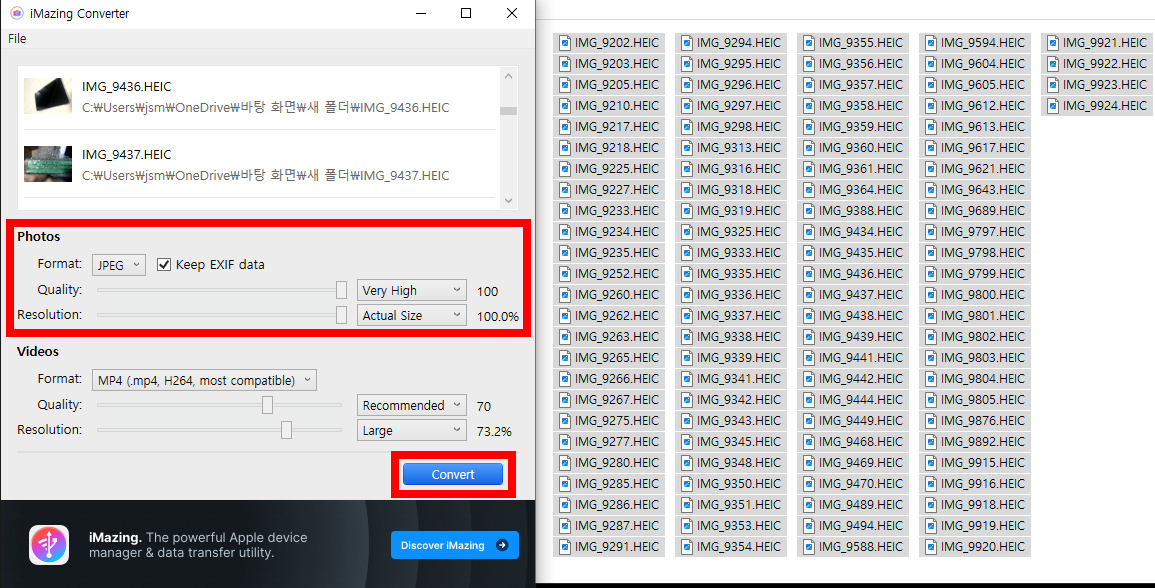Click the Videos Quality slider handle
The image size is (1155, 588).
pyautogui.click(x=267, y=405)
